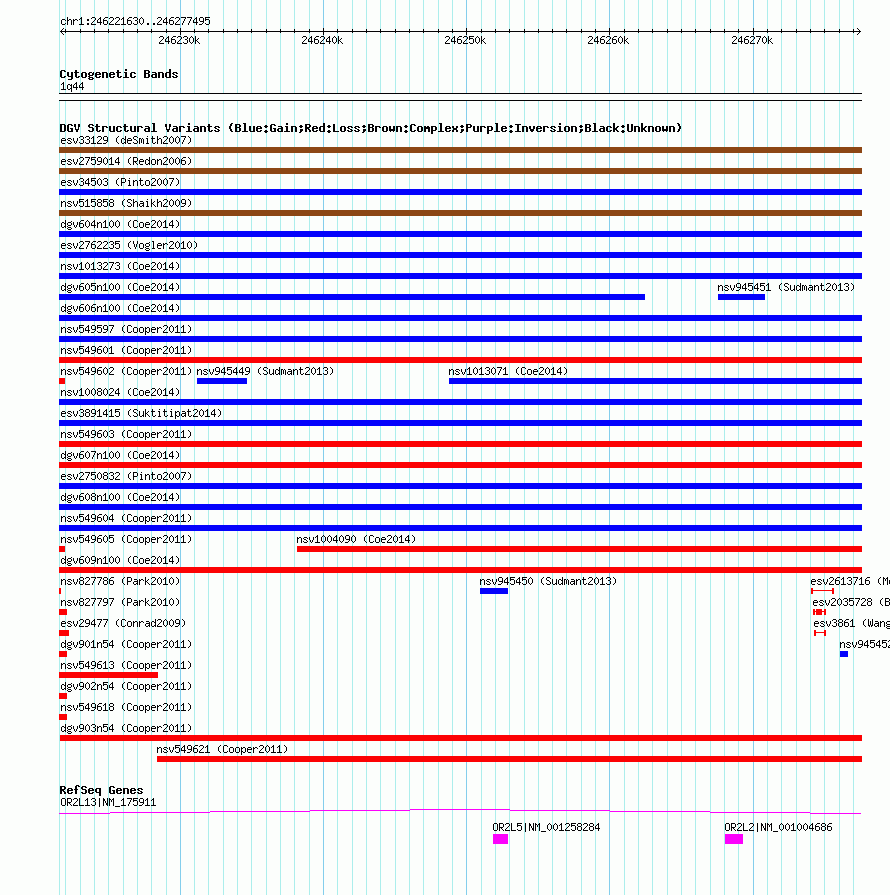The image size is (890, 895).
Task: Click the nsv1013071 (Coe2014) label
Action: pos(508,371)
